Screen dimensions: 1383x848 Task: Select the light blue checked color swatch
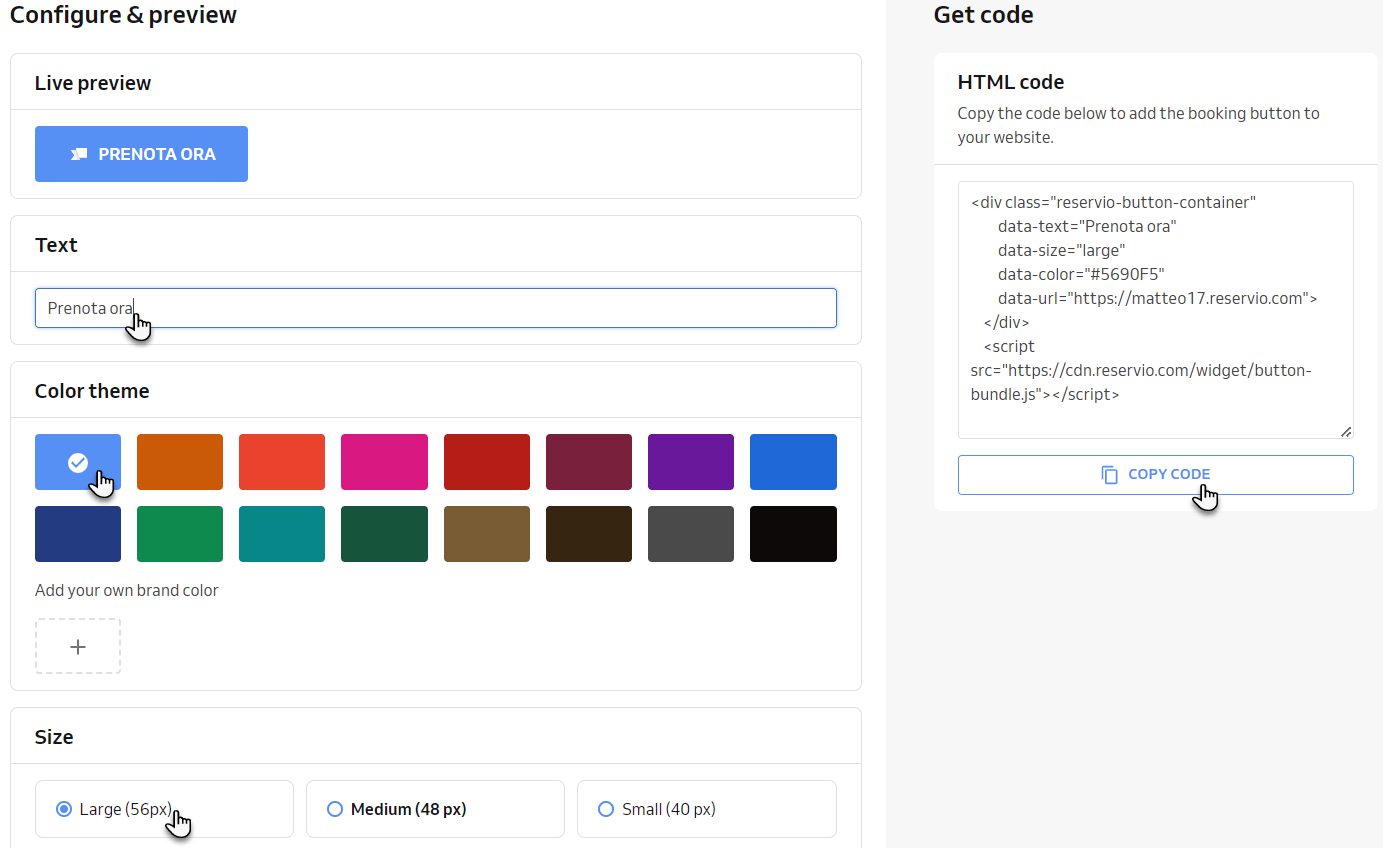click(78, 462)
